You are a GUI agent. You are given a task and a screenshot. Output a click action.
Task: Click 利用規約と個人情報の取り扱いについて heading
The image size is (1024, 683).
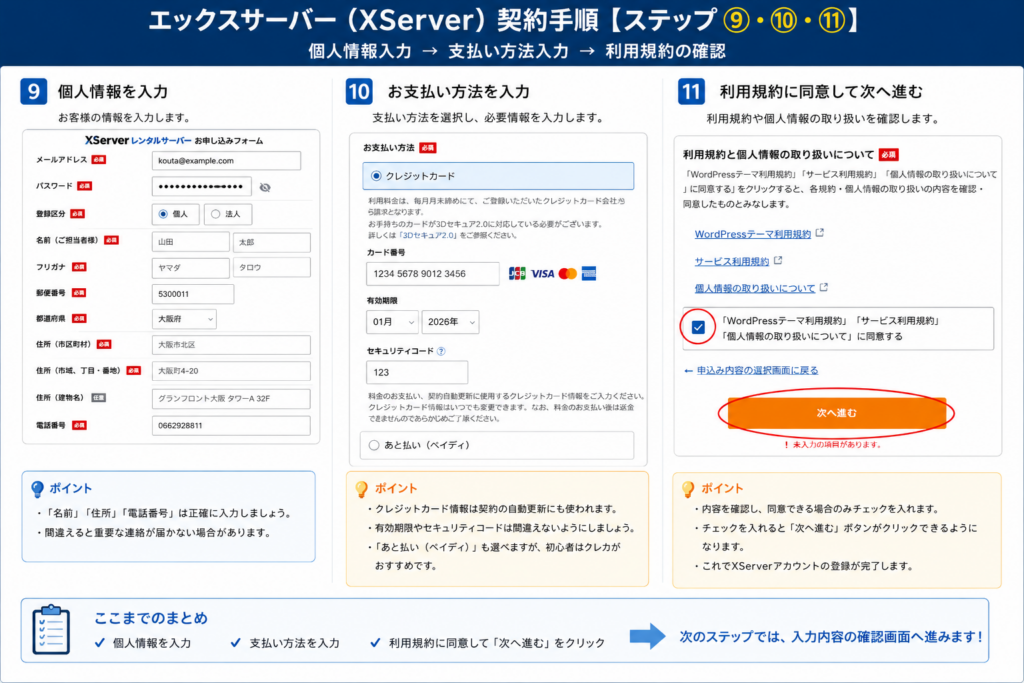[778, 155]
